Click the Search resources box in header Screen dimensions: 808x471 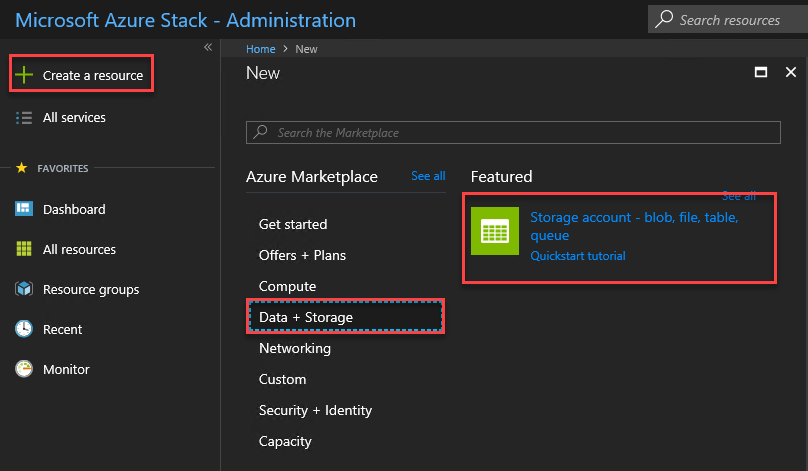(729, 19)
